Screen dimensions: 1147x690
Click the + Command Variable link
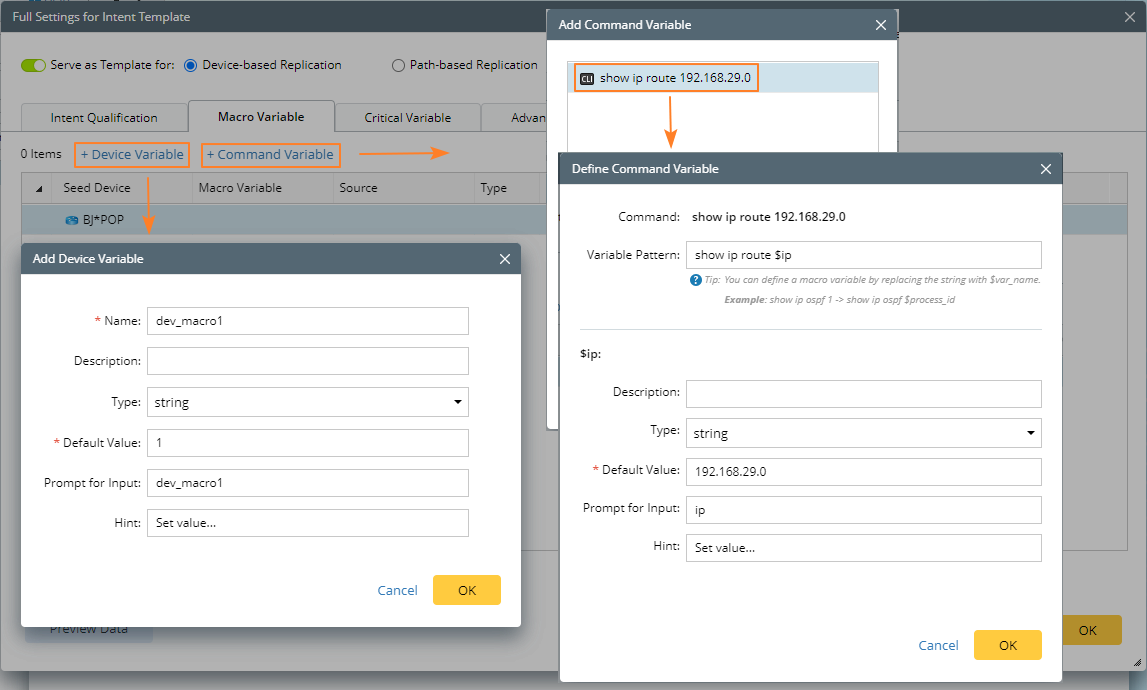[270, 155]
